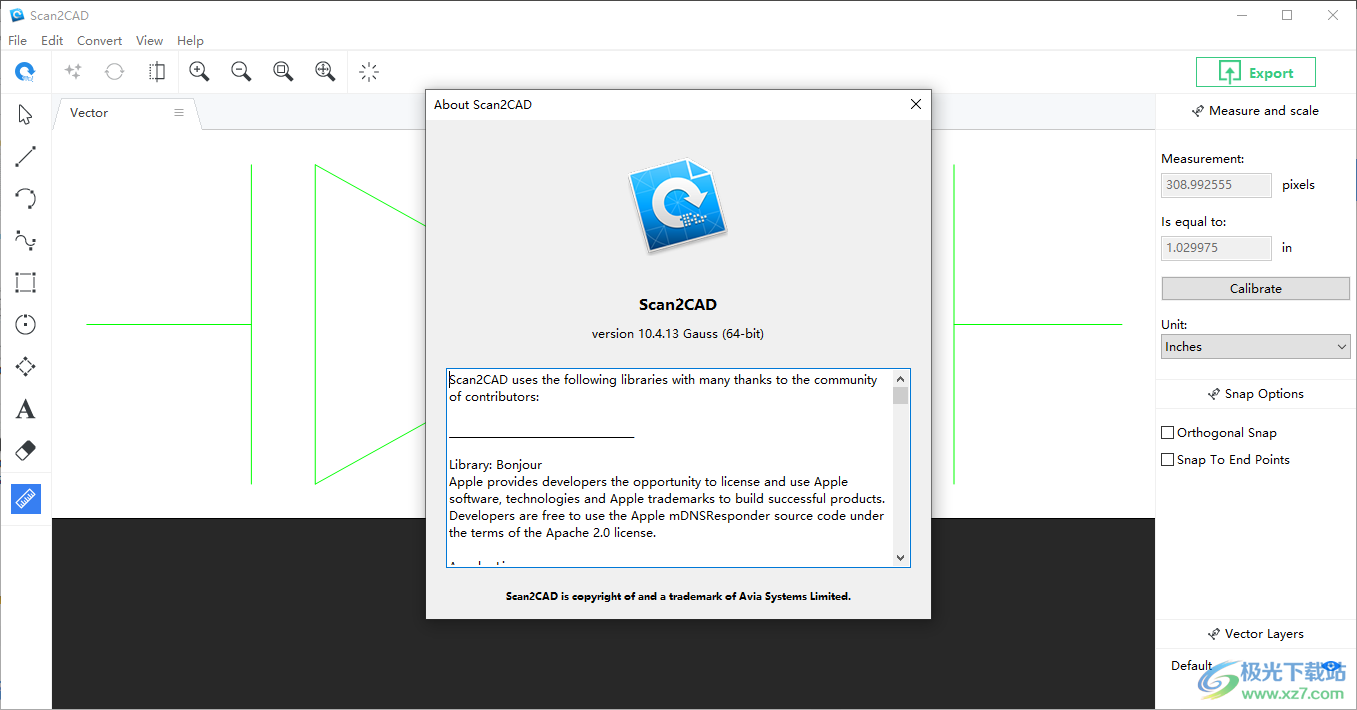Viewport: 1357px width, 710px height.
Task: Switch to the Vector tab
Action: 88,113
